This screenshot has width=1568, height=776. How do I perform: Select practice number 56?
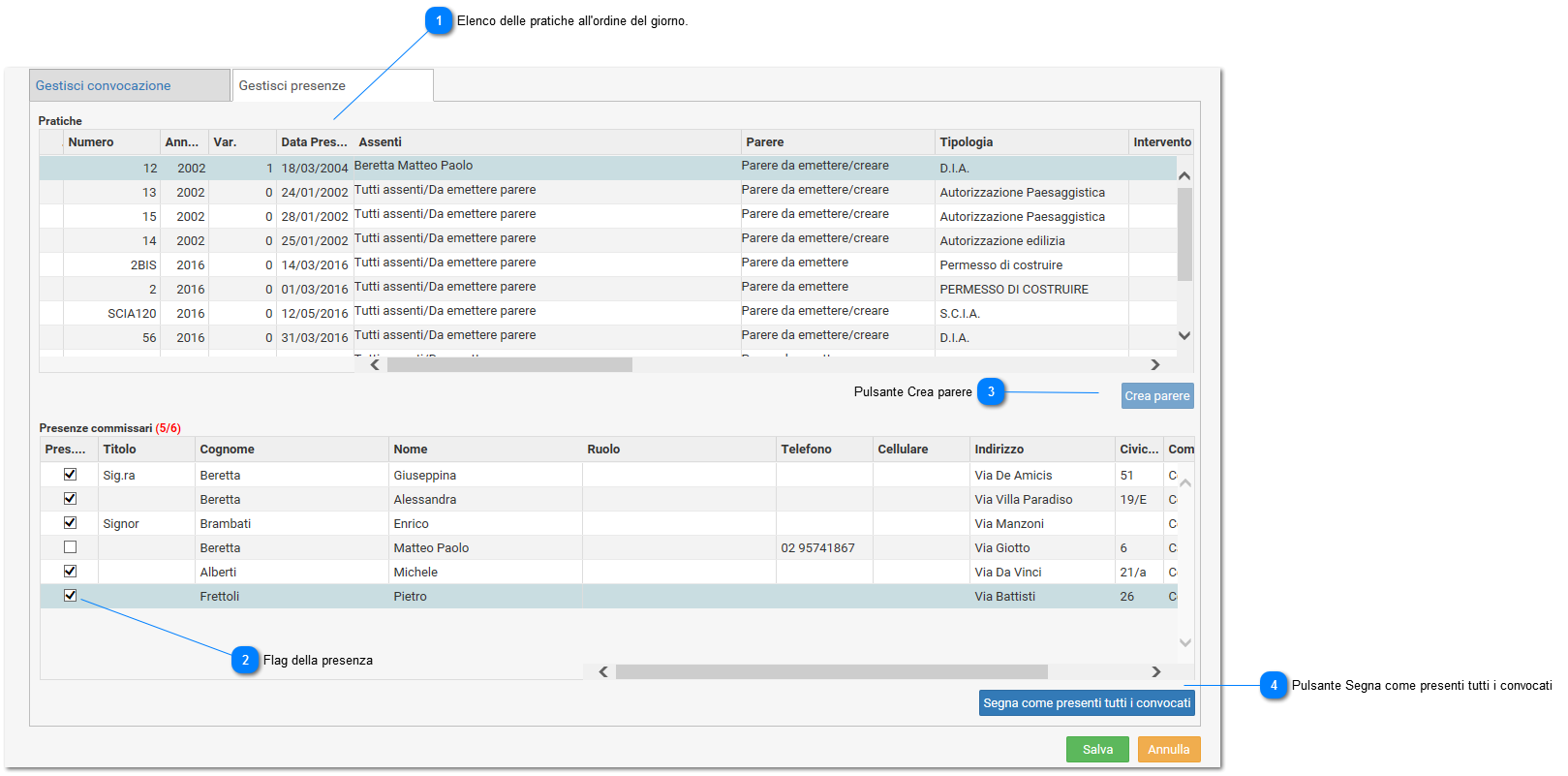click(x=608, y=337)
